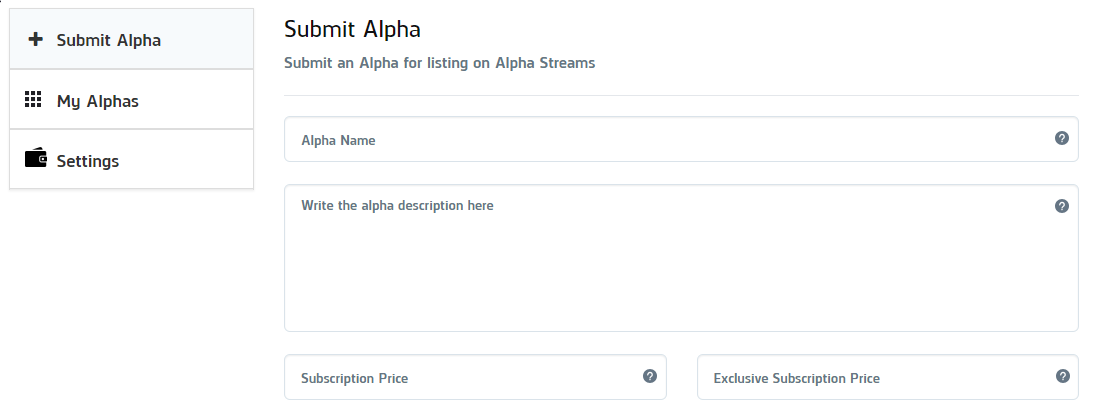The image size is (1100, 407).
Task: Click the wallet icon beside Settings
Action: 36,158
